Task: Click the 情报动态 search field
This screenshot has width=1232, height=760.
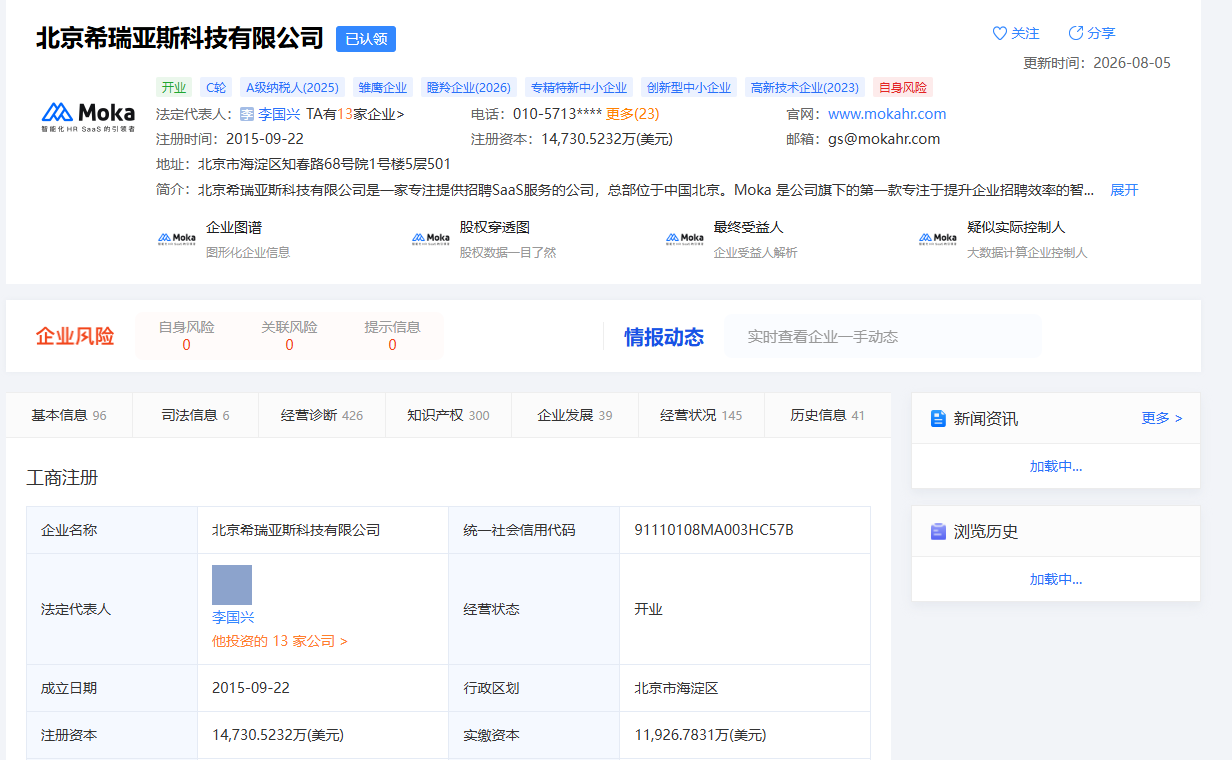Action: (x=882, y=337)
